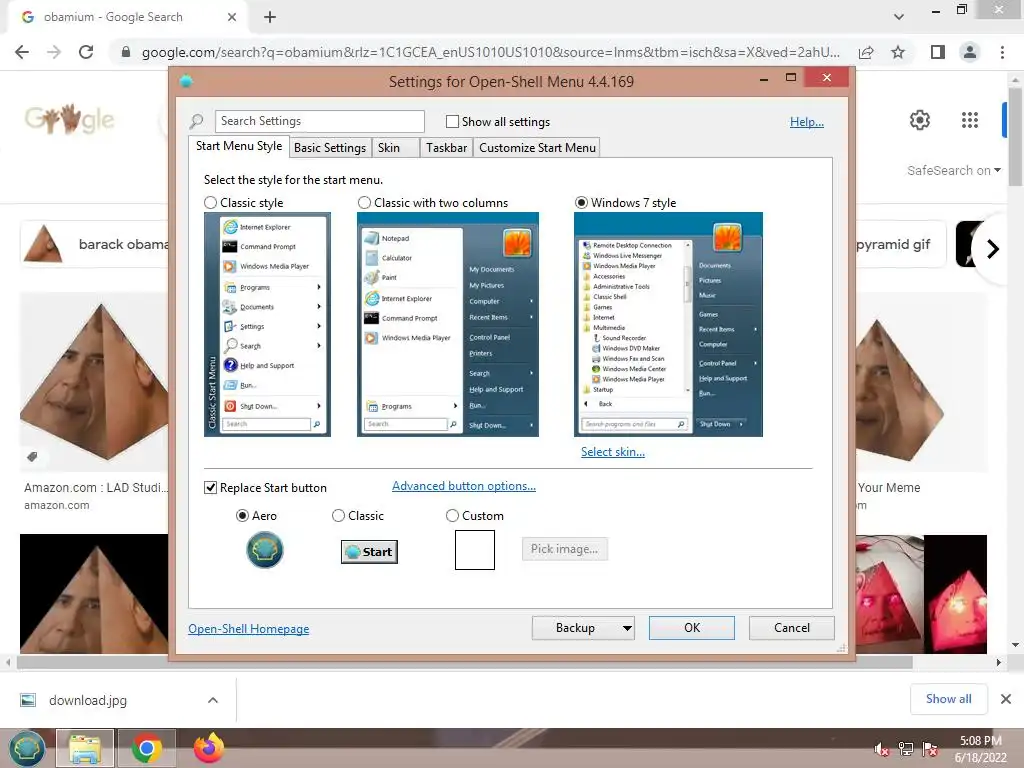Click the barack obama suggestion chip
The height and width of the screenshot is (768, 1024).
(94, 244)
